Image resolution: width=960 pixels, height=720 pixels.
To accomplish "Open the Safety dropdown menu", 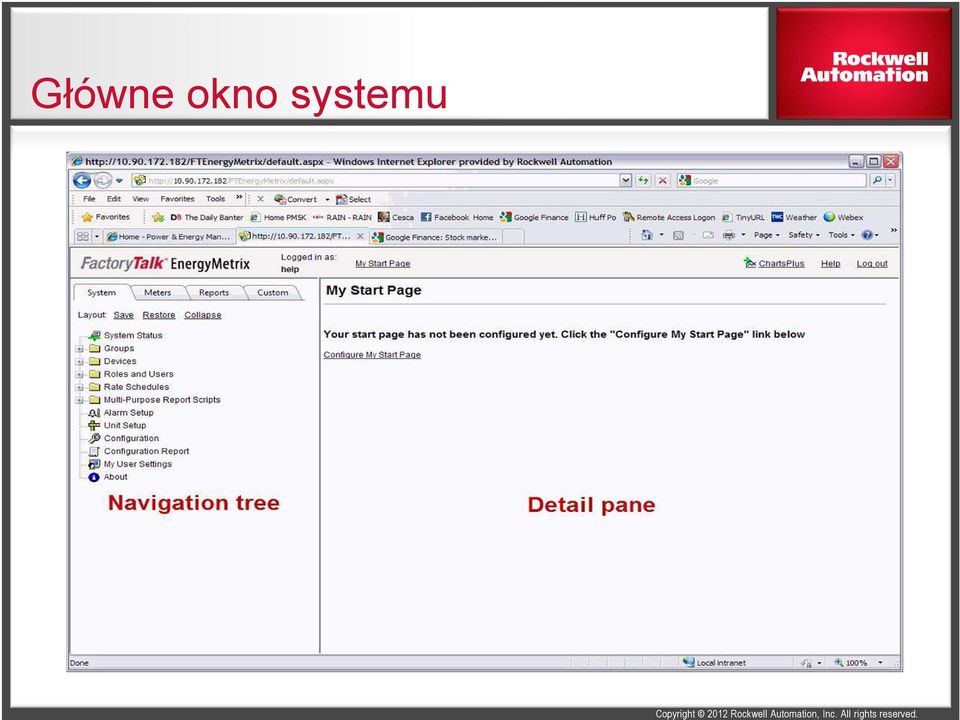I will tap(803, 235).
